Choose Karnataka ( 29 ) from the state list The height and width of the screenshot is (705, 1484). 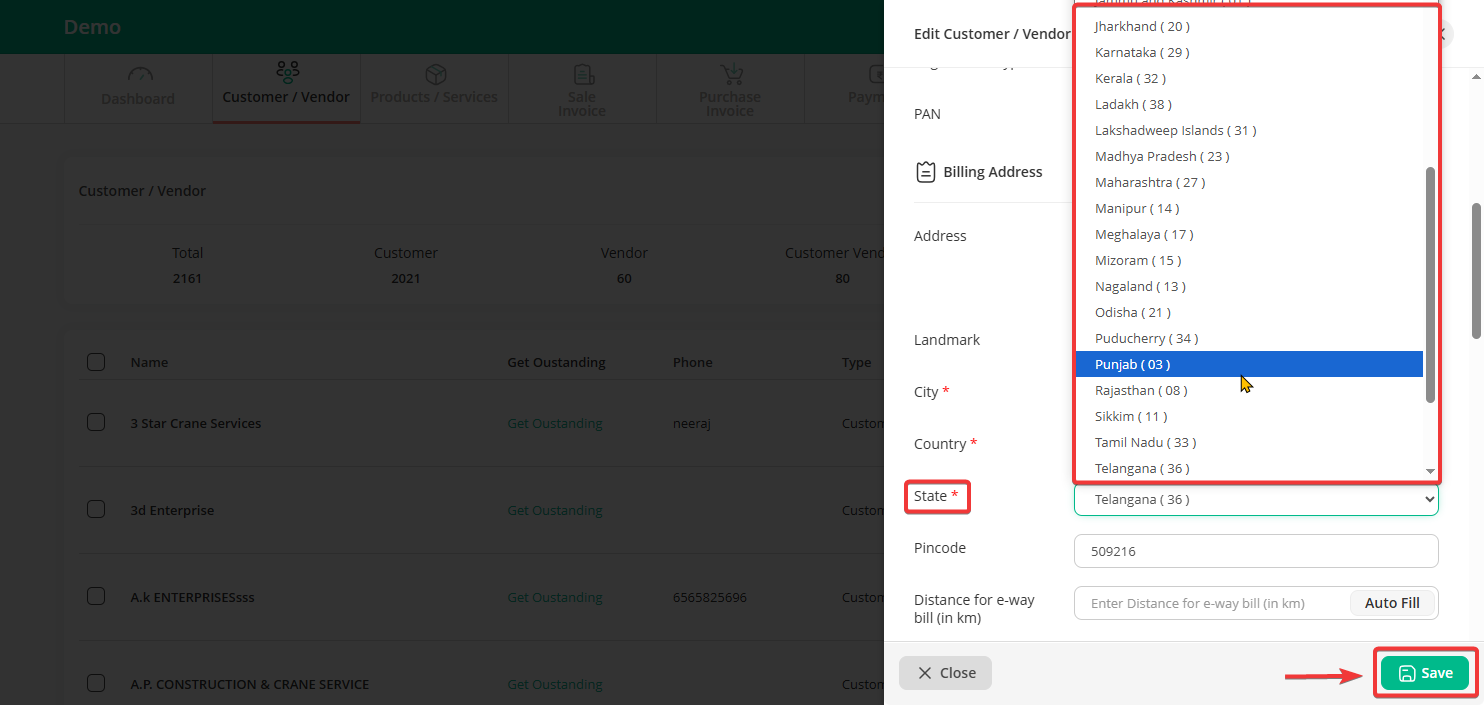point(1249,52)
